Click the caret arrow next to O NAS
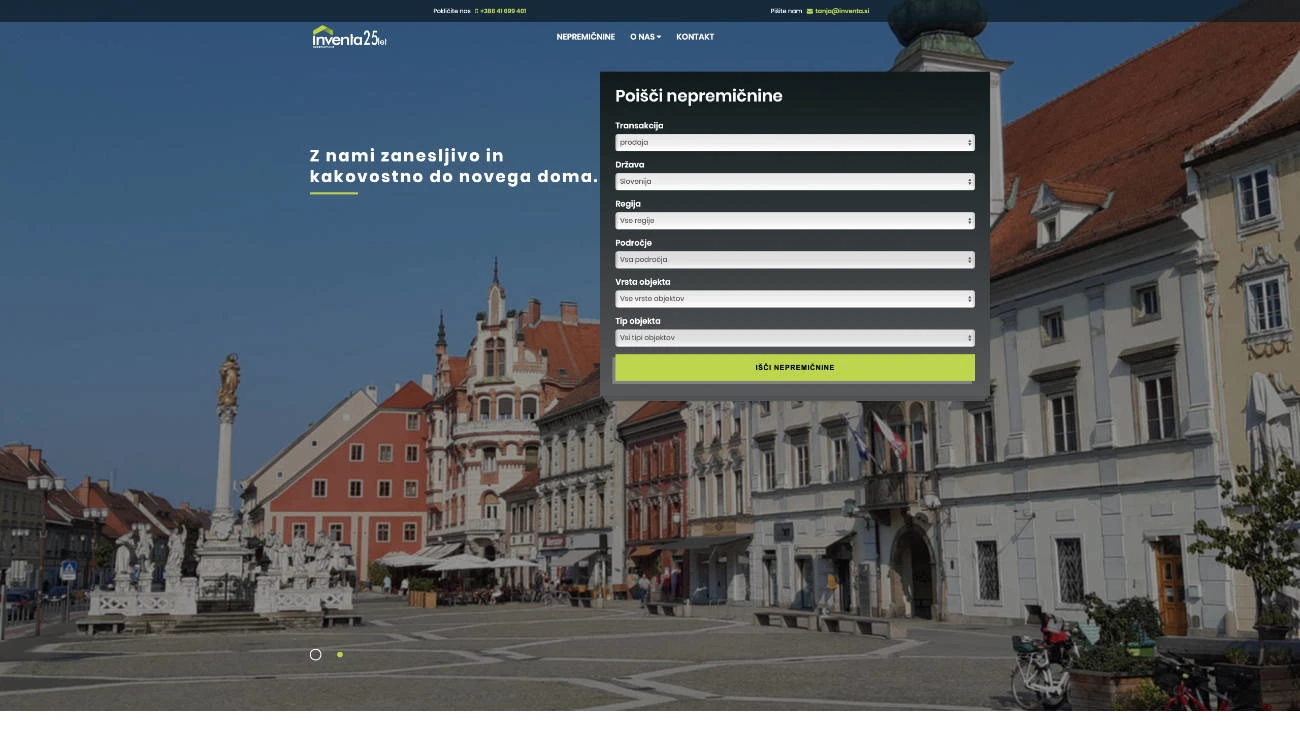 (658, 36)
